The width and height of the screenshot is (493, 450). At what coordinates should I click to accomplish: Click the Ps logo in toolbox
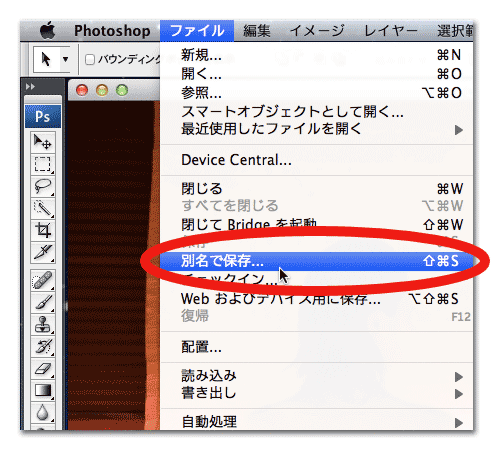(43, 117)
